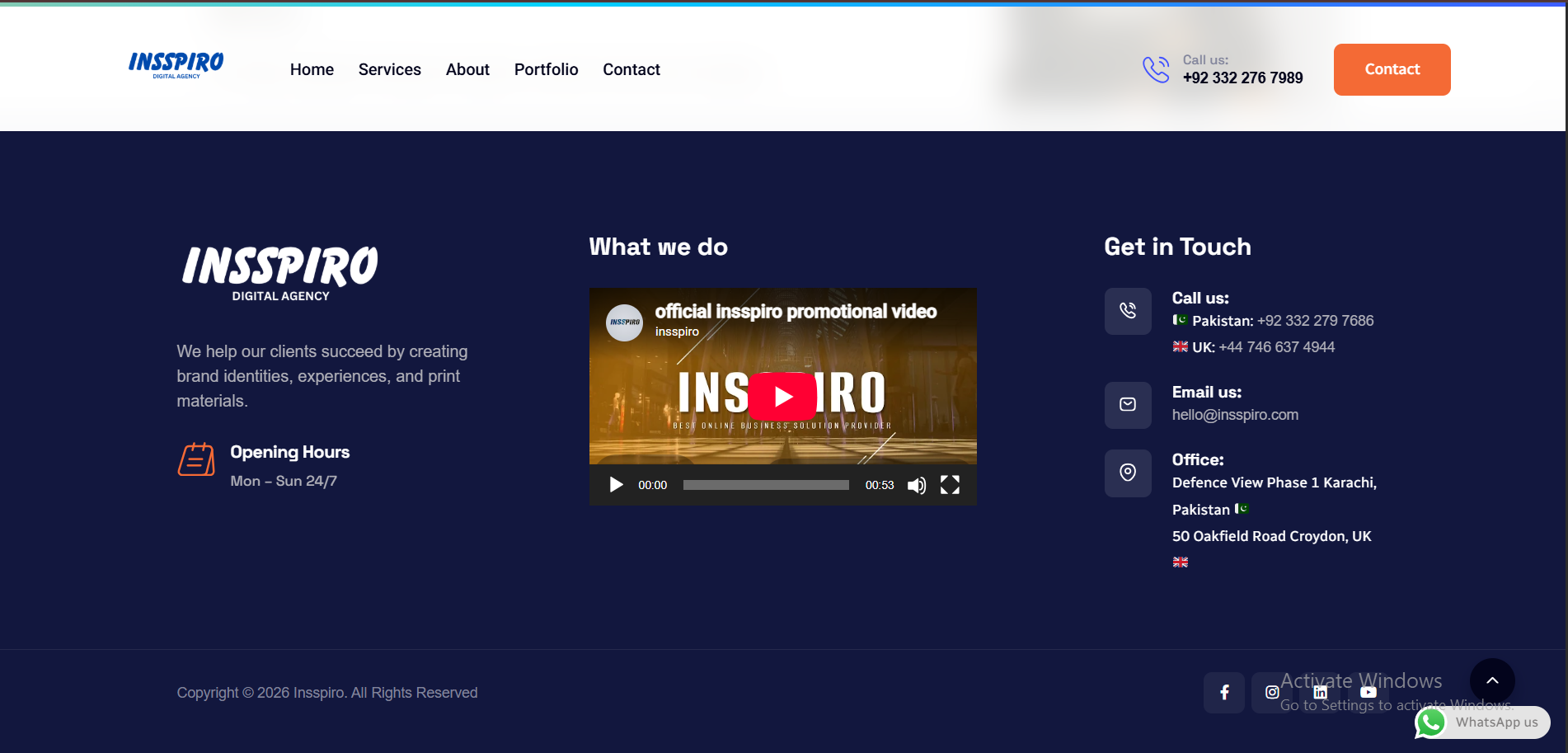Open the official inspiro promotional video title

coord(796,311)
